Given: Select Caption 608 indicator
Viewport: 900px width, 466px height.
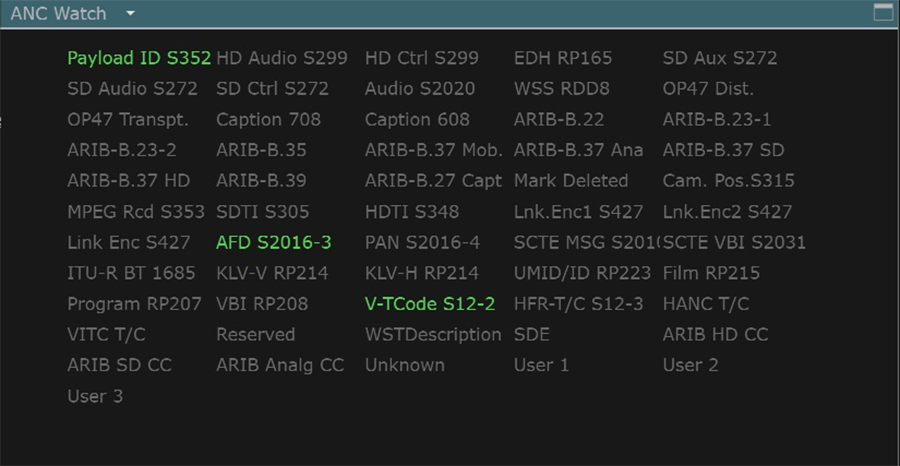Looking at the screenshot, I should coord(417,119).
